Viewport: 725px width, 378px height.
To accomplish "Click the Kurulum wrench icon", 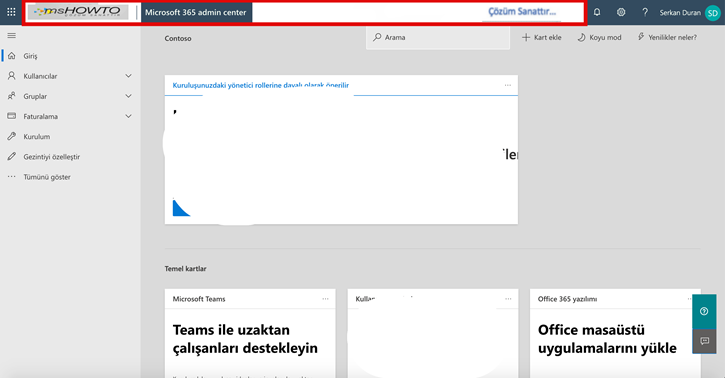I will click(x=12, y=136).
